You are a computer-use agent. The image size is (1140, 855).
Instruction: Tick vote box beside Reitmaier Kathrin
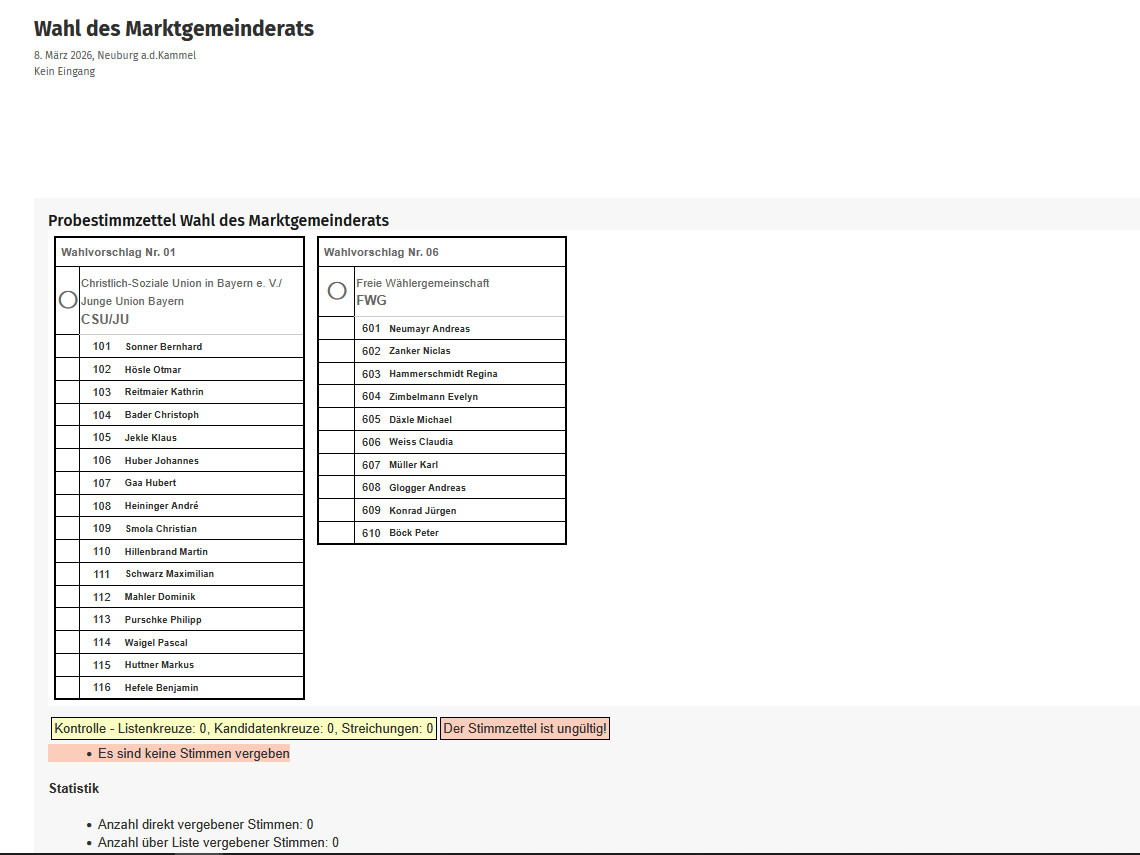68,392
